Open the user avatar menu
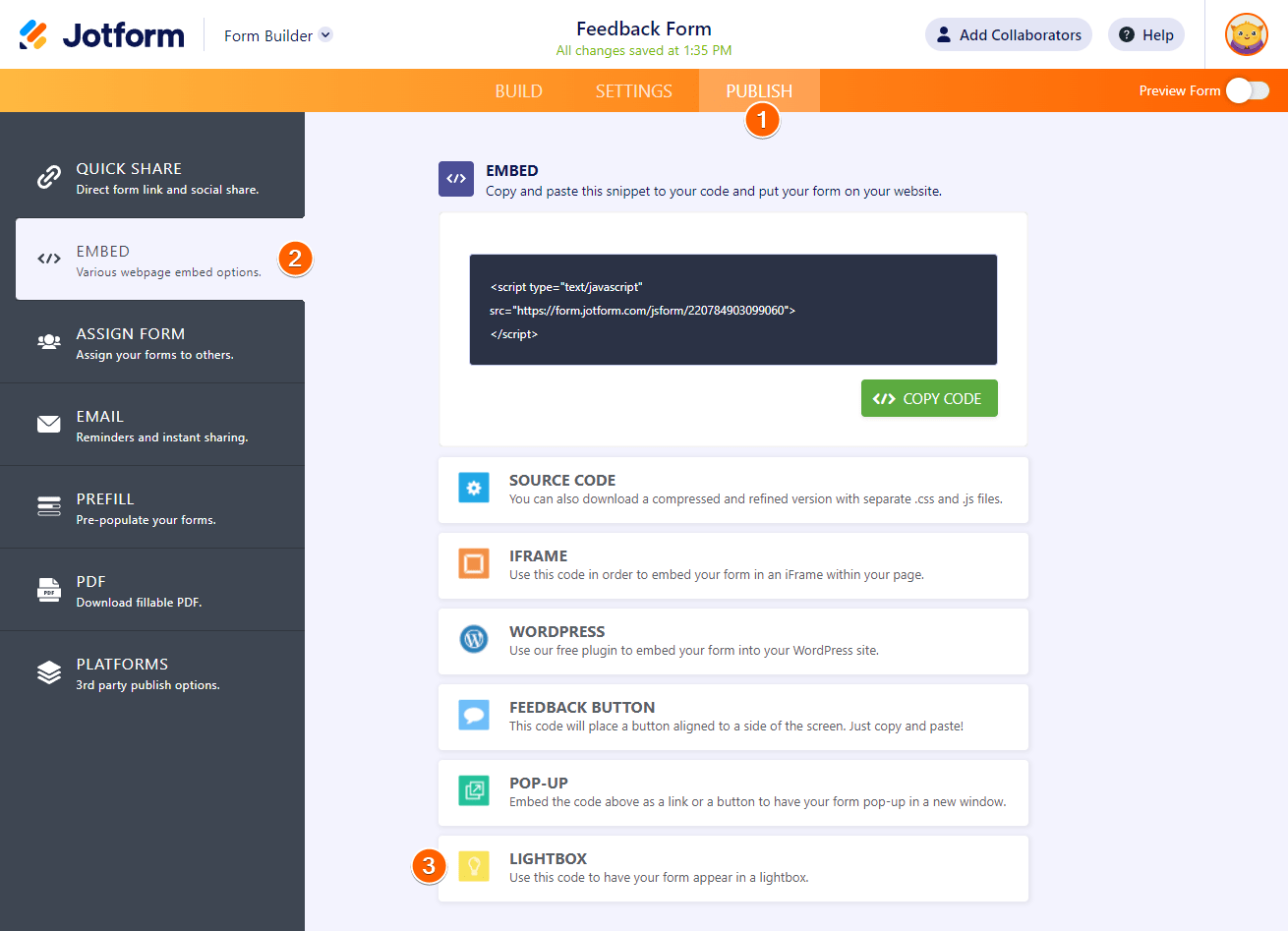The height and width of the screenshot is (931, 1288). click(x=1246, y=34)
